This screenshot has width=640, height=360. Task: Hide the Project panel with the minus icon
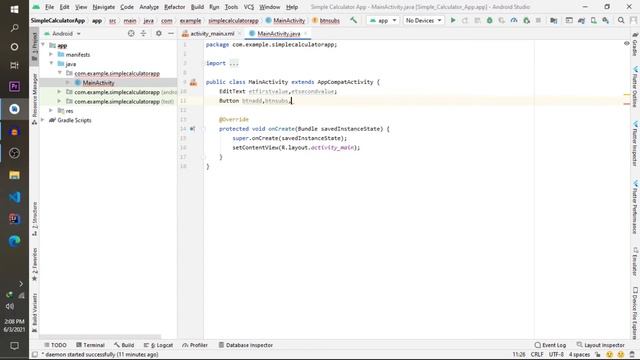pyautogui.click(x=171, y=33)
